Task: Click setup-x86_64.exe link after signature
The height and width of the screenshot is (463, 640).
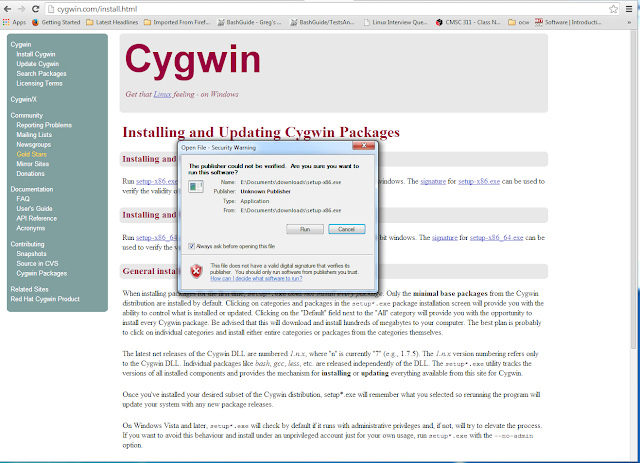Action: pos(496,238)
